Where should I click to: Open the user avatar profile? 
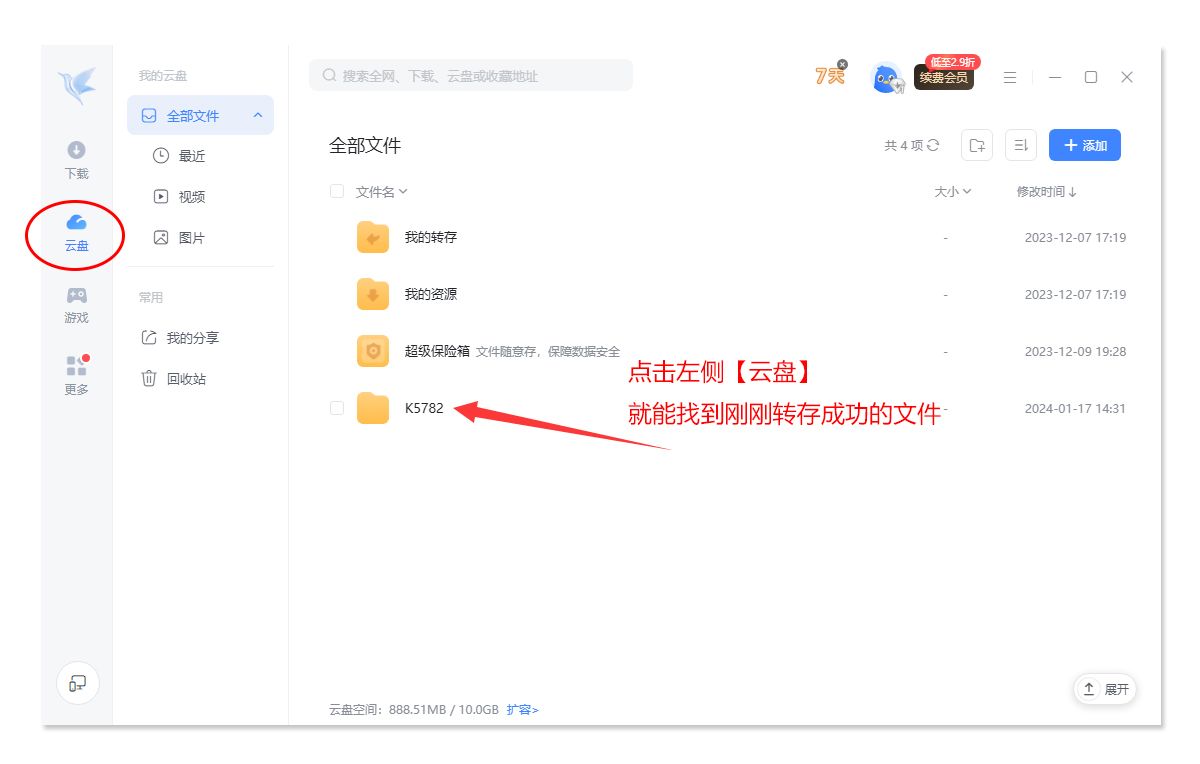point(886,78)
